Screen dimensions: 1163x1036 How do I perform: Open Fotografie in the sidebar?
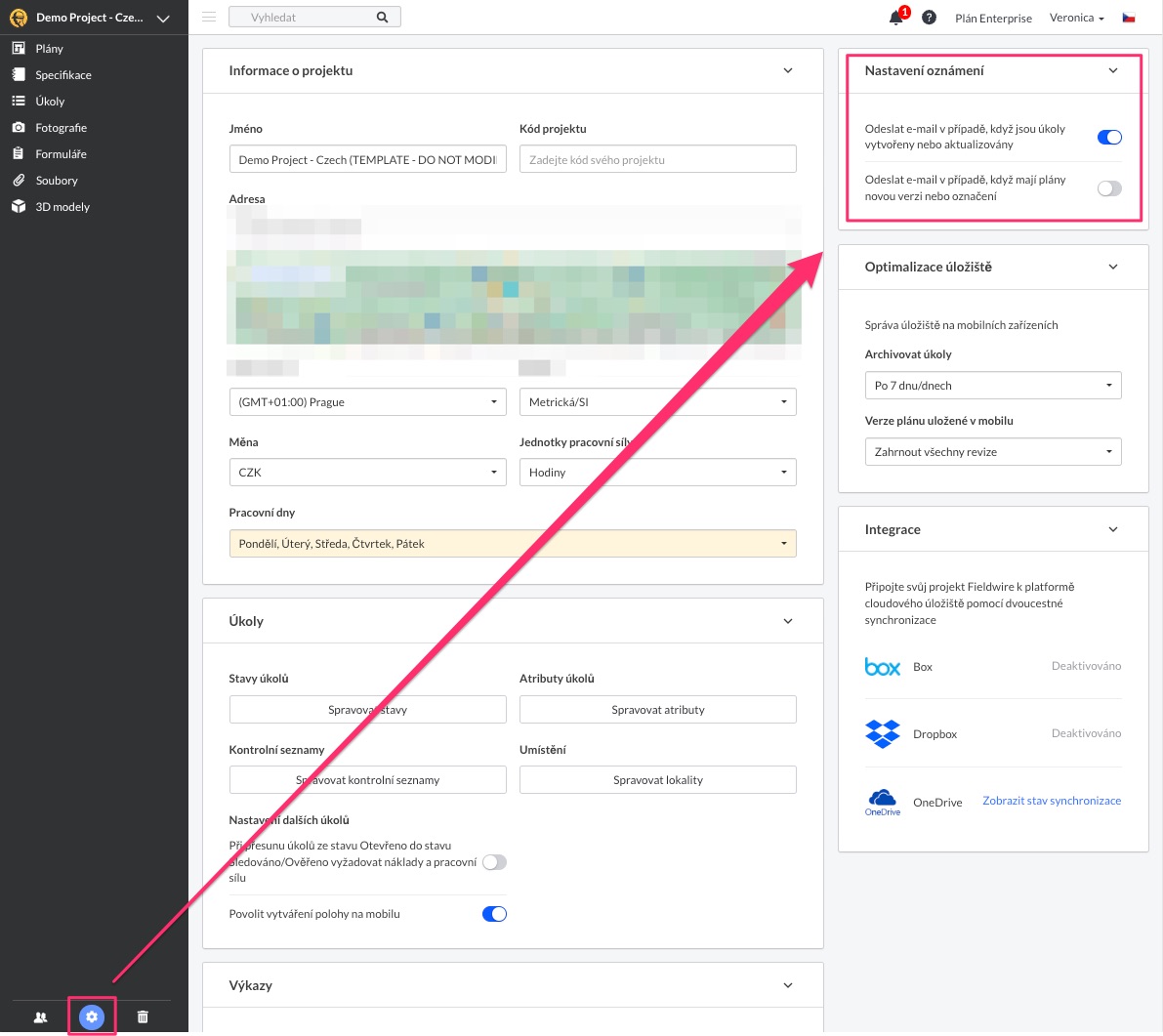pos(61,128)
